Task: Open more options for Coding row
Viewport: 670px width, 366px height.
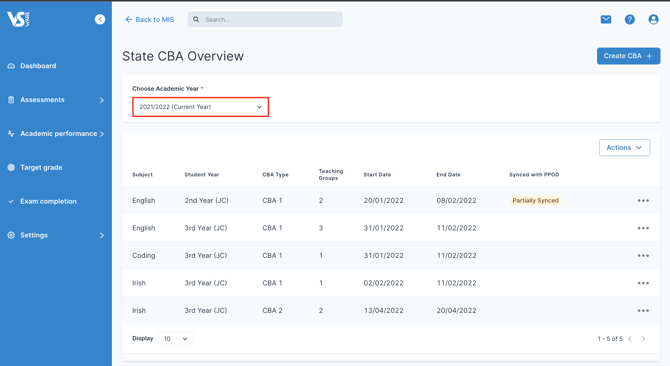Action: (643, 255)
